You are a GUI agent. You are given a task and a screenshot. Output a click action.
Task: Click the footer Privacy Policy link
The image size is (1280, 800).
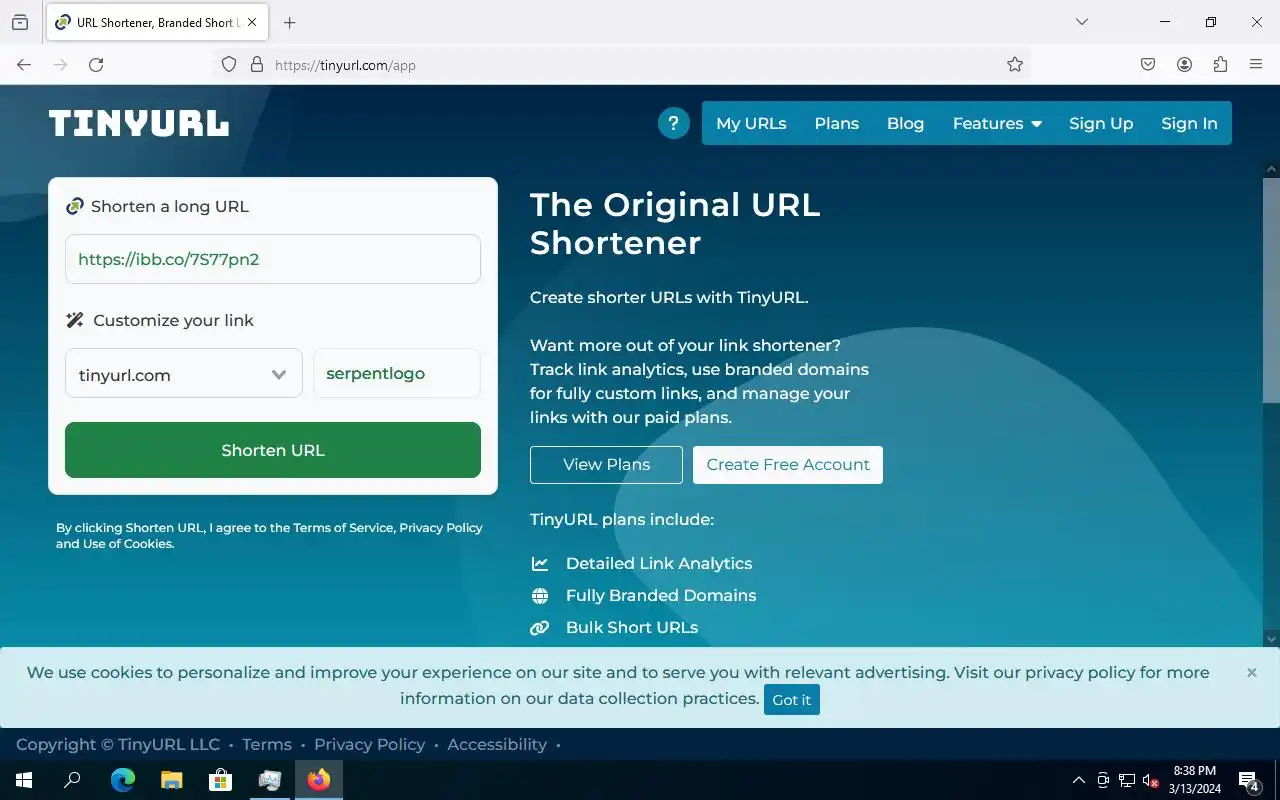369,744
